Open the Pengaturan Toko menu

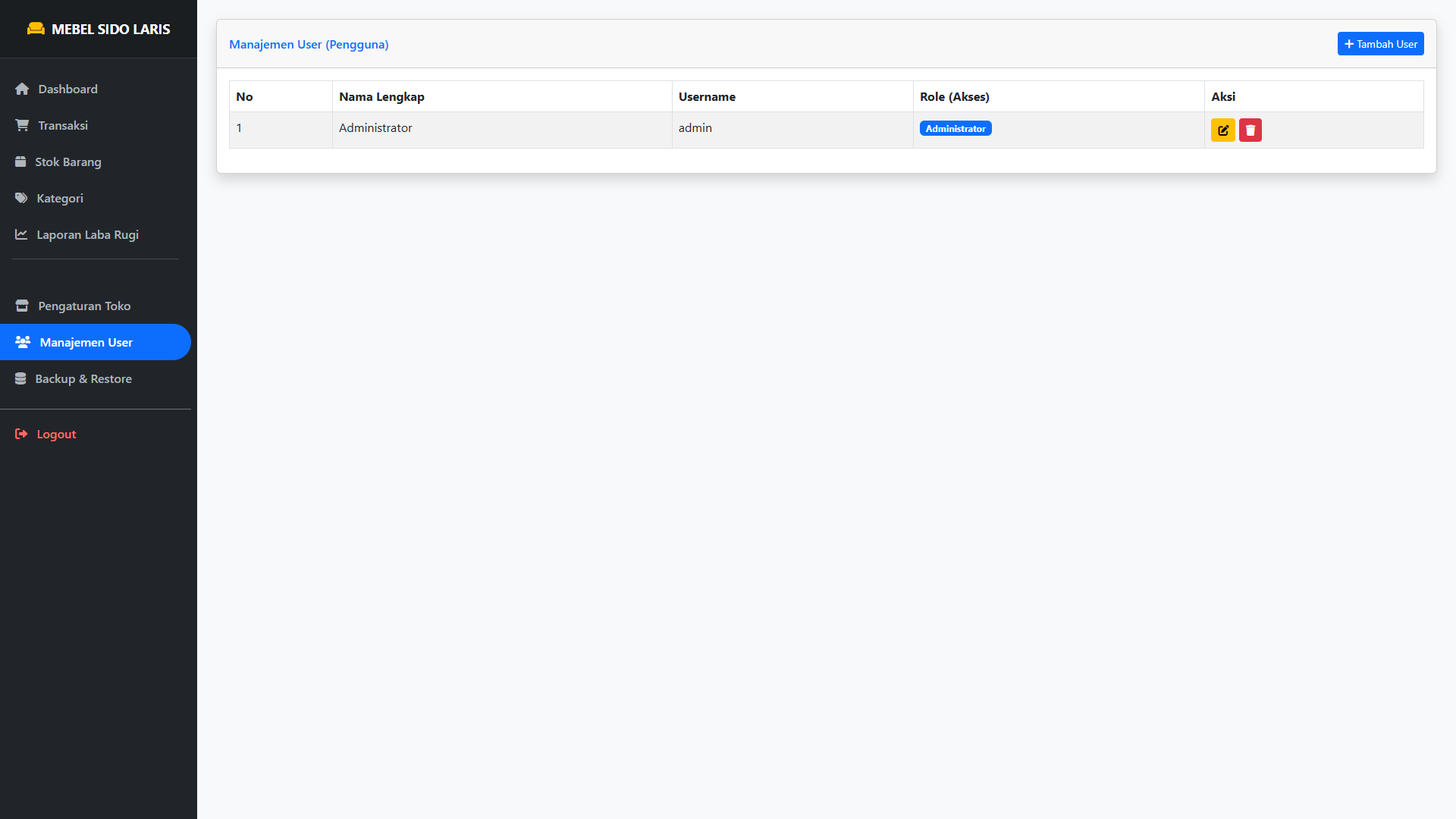point(84,306)
